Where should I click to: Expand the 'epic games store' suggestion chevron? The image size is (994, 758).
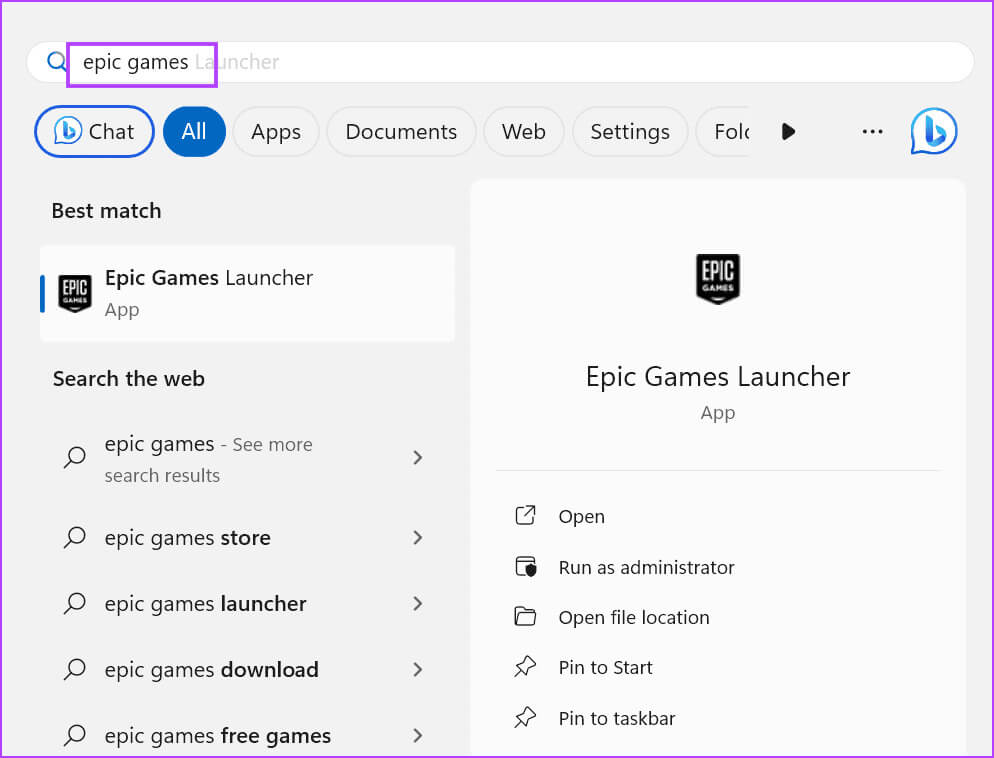pyautogui.click(x=418, y=538)
